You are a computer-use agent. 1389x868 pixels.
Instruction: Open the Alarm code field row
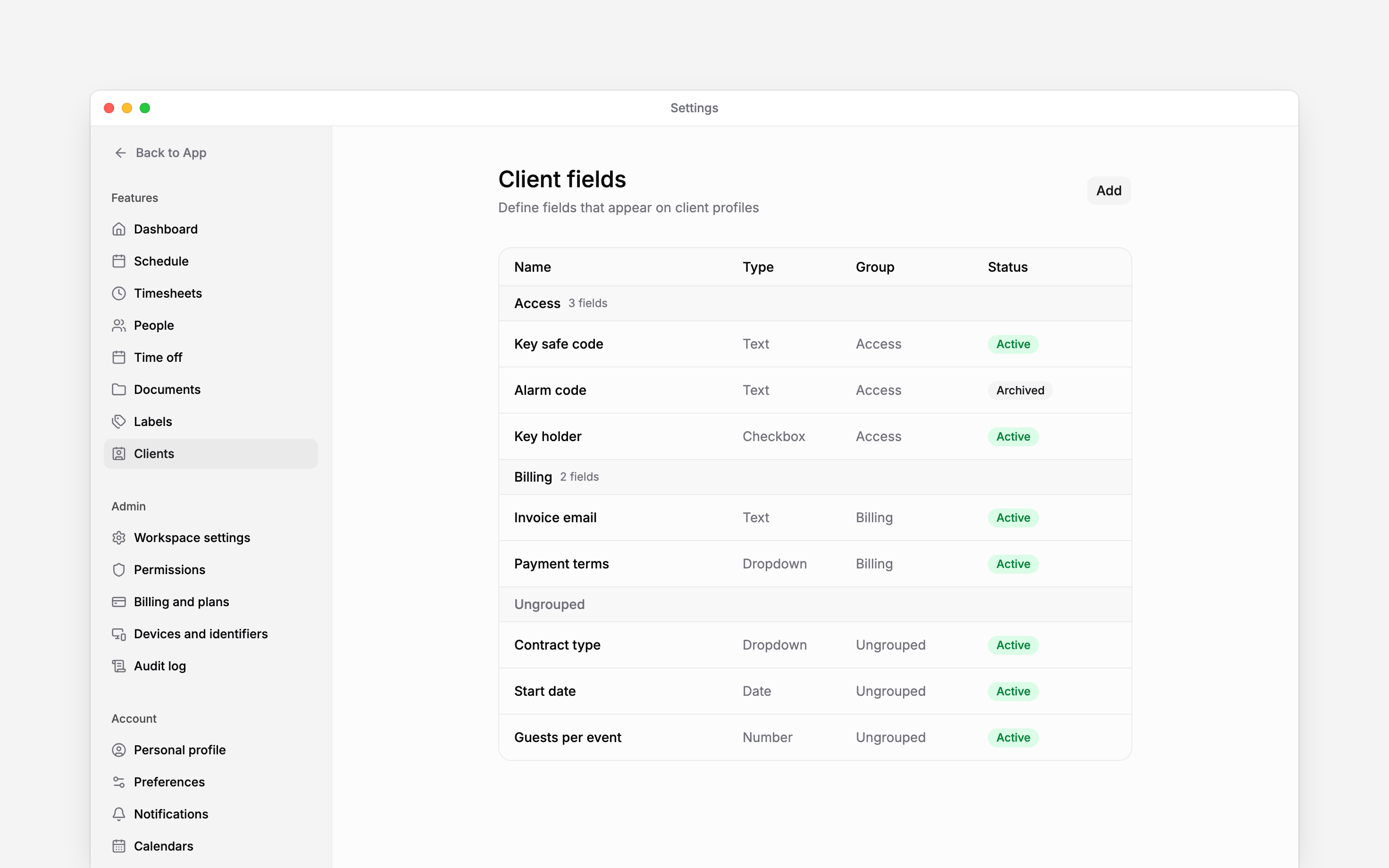815,391
